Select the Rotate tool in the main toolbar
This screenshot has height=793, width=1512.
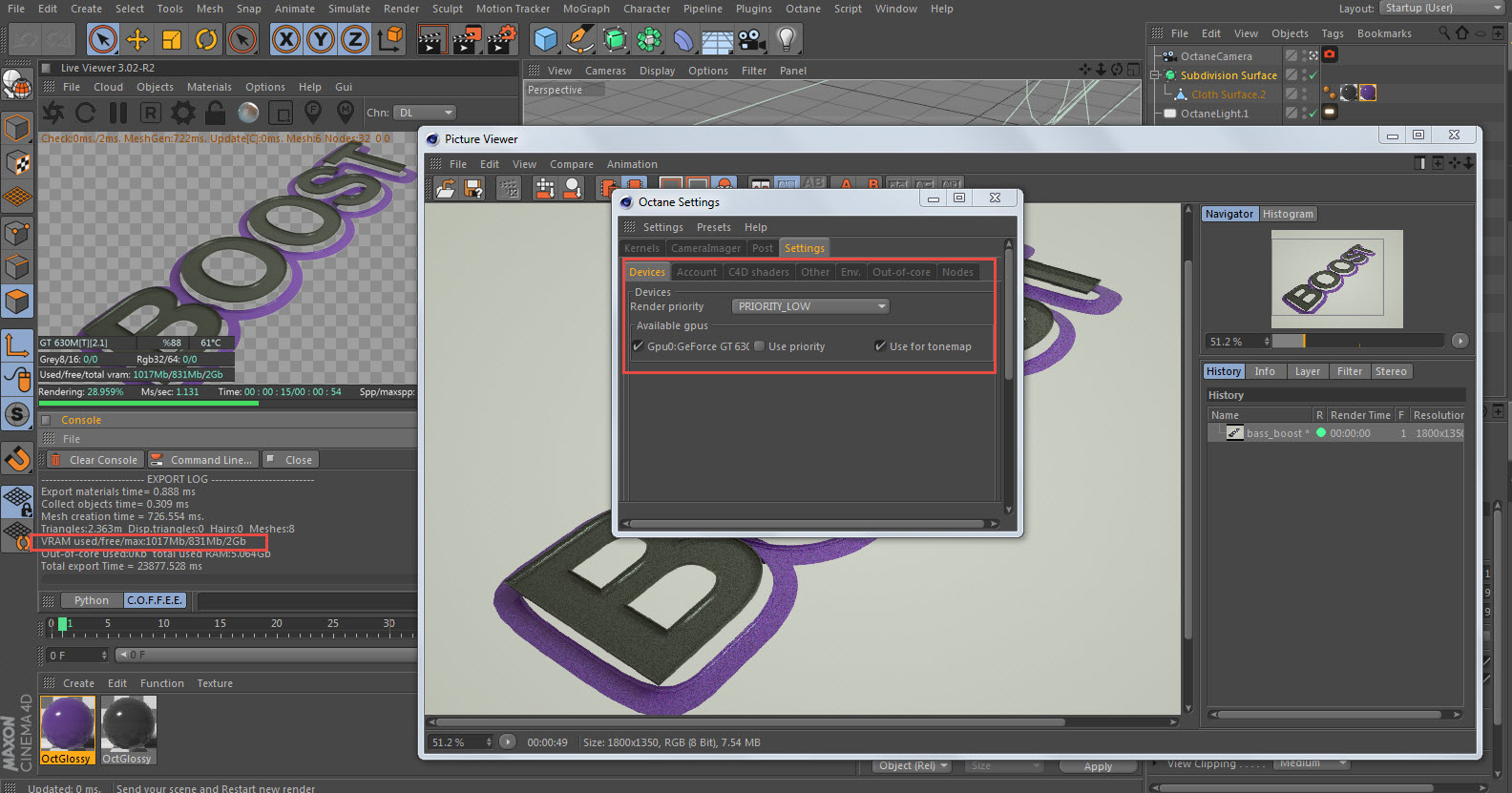[206, 39]
